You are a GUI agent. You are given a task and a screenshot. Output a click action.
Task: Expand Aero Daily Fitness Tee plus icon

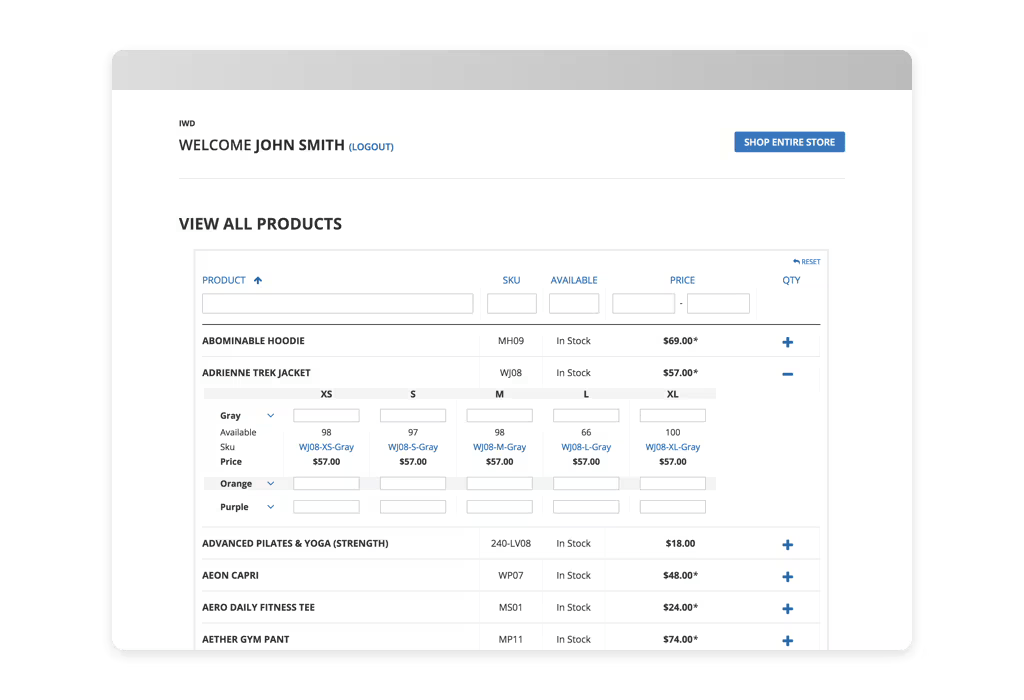pos(787,609)
